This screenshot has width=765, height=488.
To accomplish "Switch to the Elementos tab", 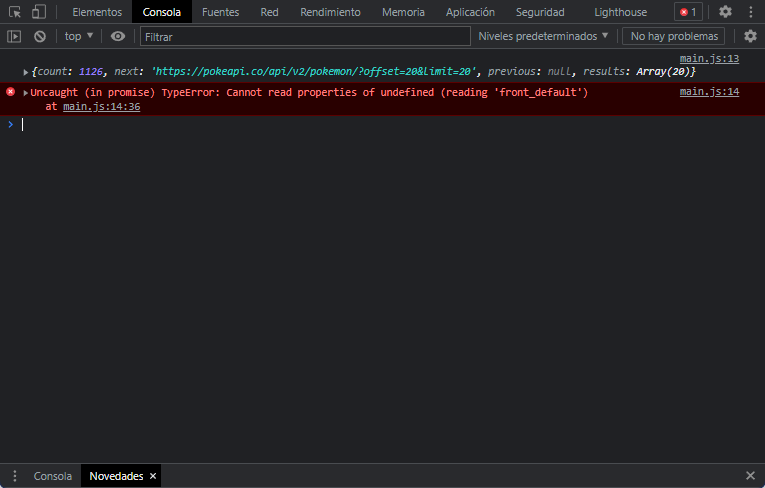I will (97, 12).
